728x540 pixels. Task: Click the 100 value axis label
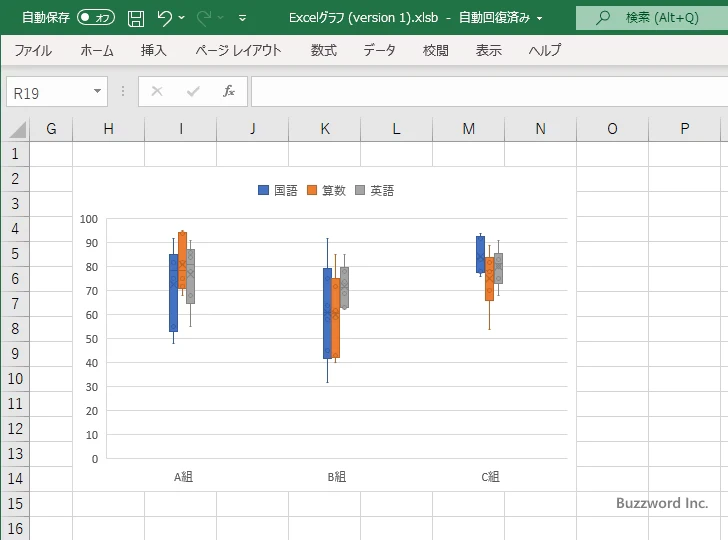tap(89, 219)
